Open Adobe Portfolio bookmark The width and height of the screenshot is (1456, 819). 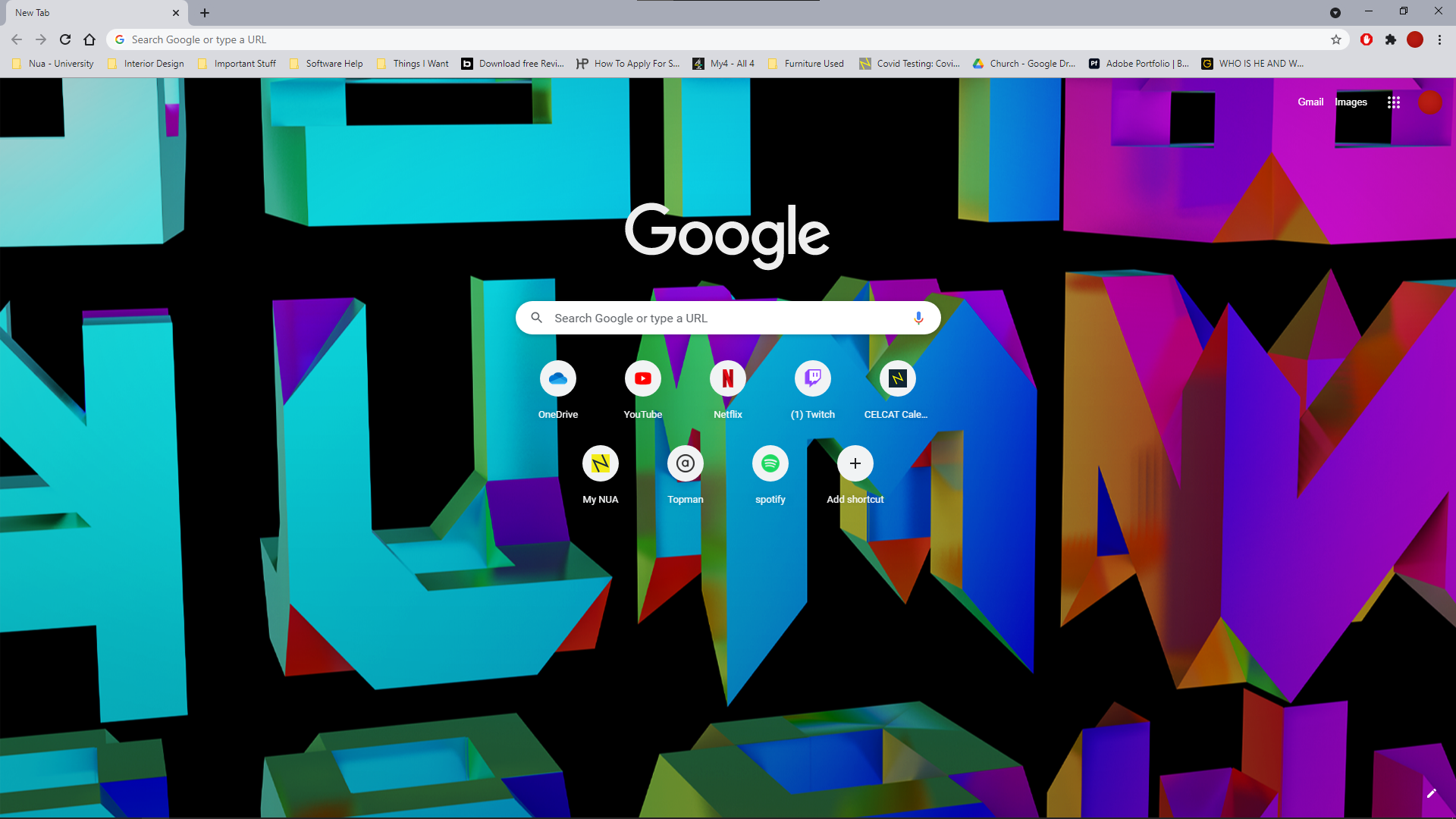1139,64
